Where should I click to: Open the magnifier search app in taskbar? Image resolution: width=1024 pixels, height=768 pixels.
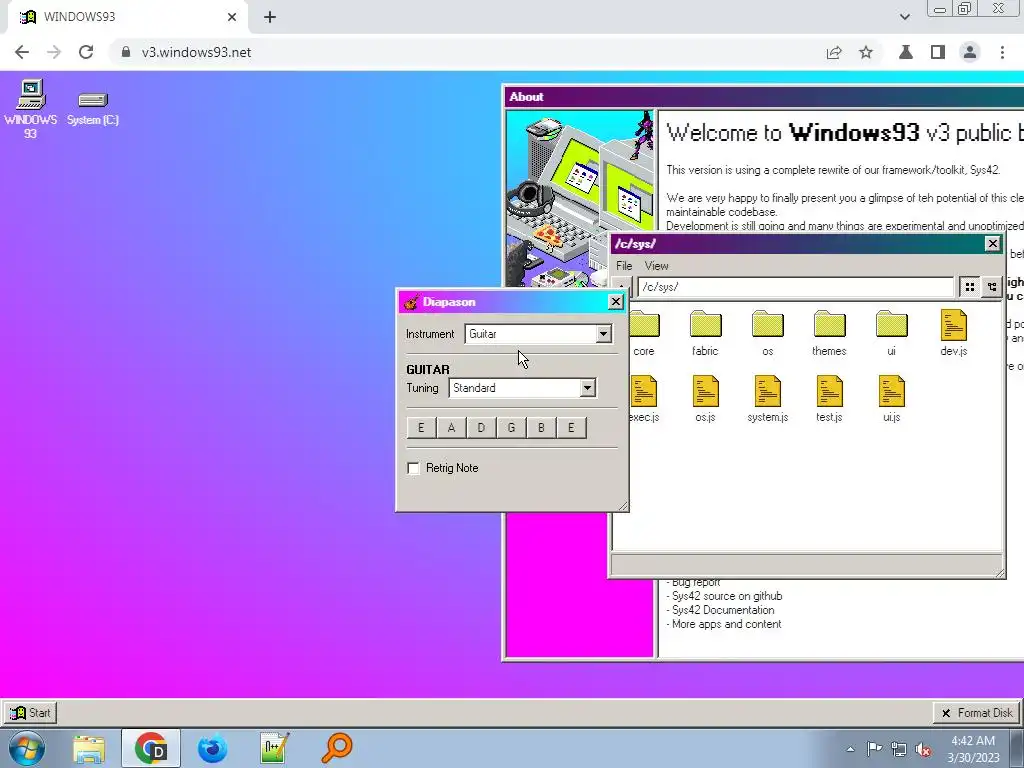point(337,748)
